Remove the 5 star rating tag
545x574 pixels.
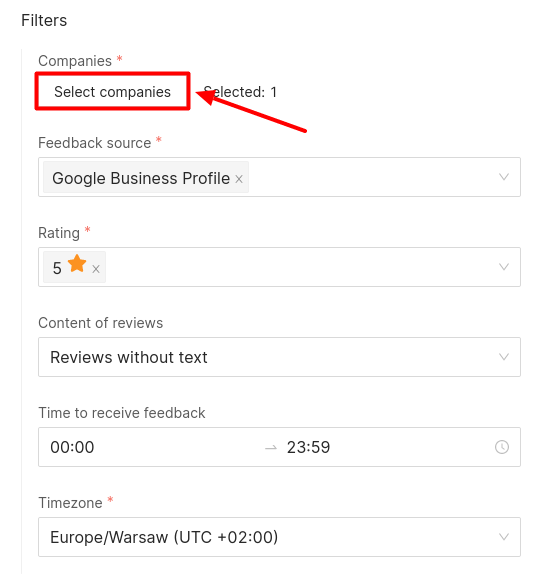(96, 269)
